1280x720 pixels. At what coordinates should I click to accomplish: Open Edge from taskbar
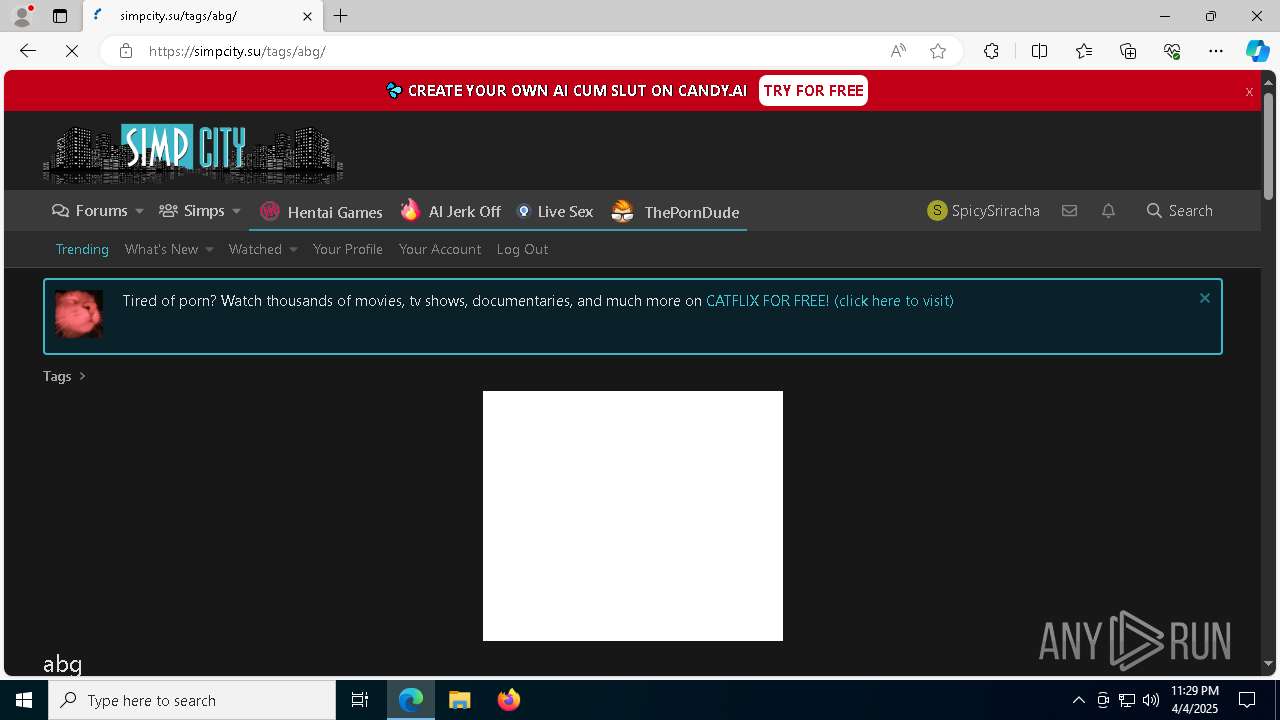[x=411, y=700]
